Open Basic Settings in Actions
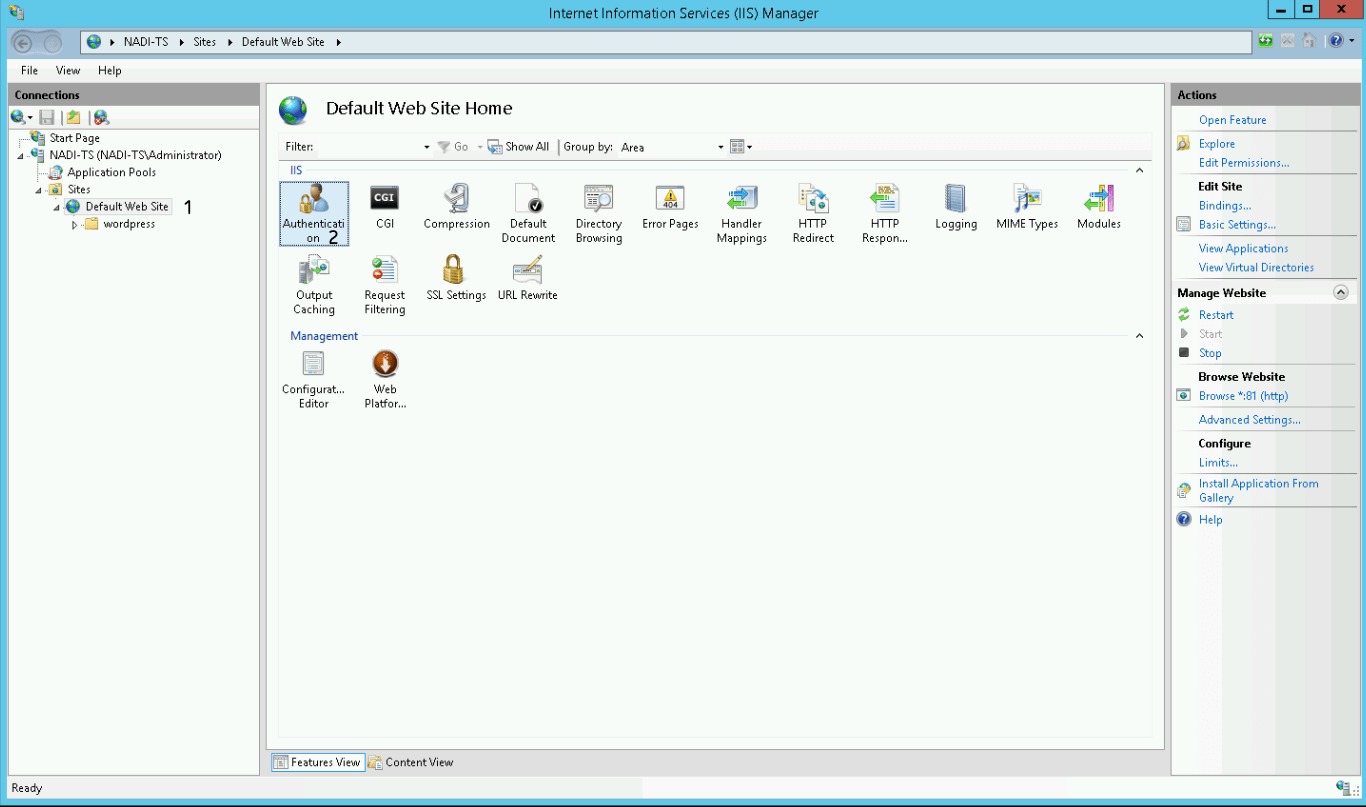Image resolution: width=1366 pixels, height=807 pixels. [x=1237, y=225]
